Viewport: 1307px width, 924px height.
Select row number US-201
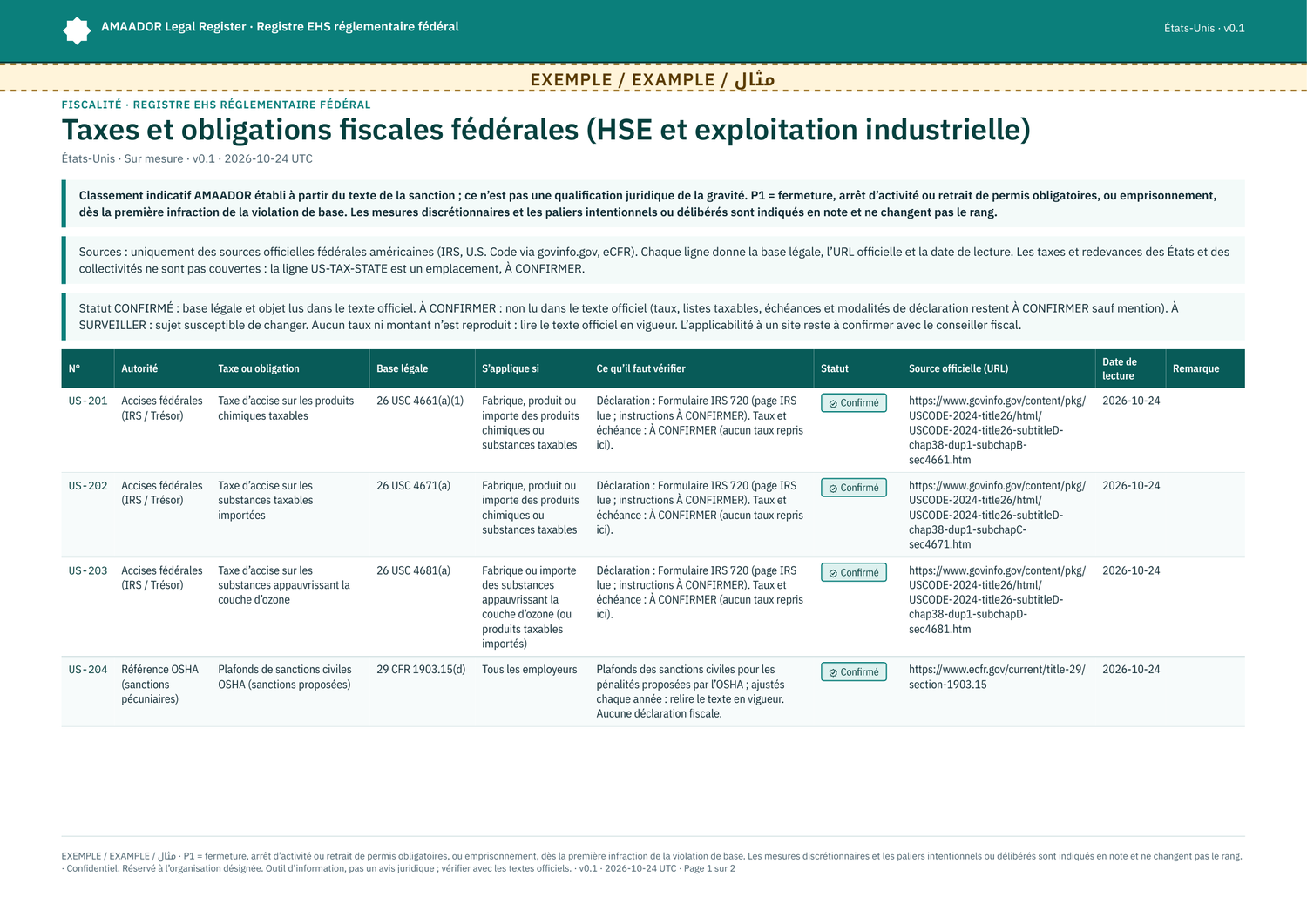(x=88, y=401)
